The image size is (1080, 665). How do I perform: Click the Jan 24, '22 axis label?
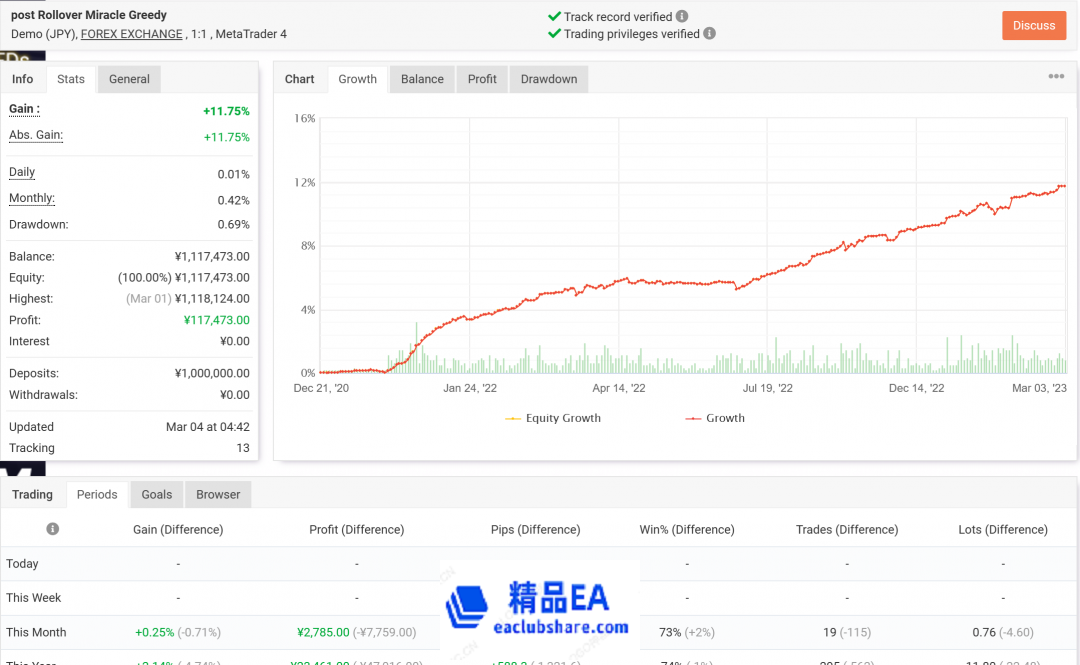[470, 388]
